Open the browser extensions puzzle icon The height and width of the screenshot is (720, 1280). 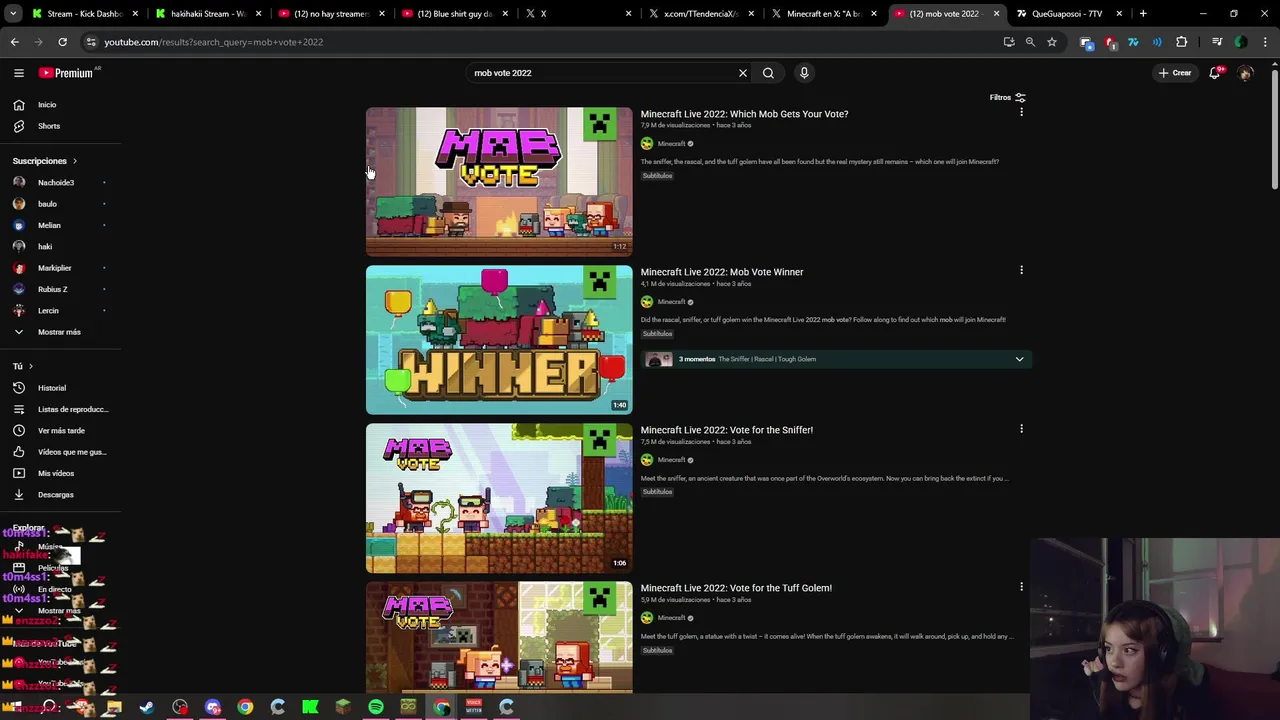pyautogui.click(x=1181, y=42)
